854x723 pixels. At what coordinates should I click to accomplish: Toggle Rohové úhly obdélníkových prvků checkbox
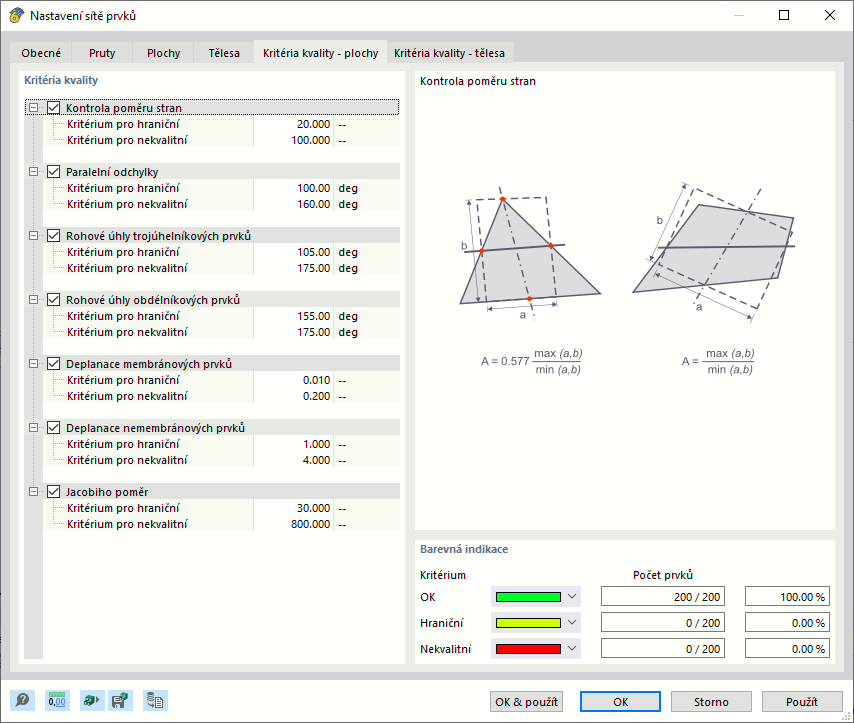click(x=53, y=300)
